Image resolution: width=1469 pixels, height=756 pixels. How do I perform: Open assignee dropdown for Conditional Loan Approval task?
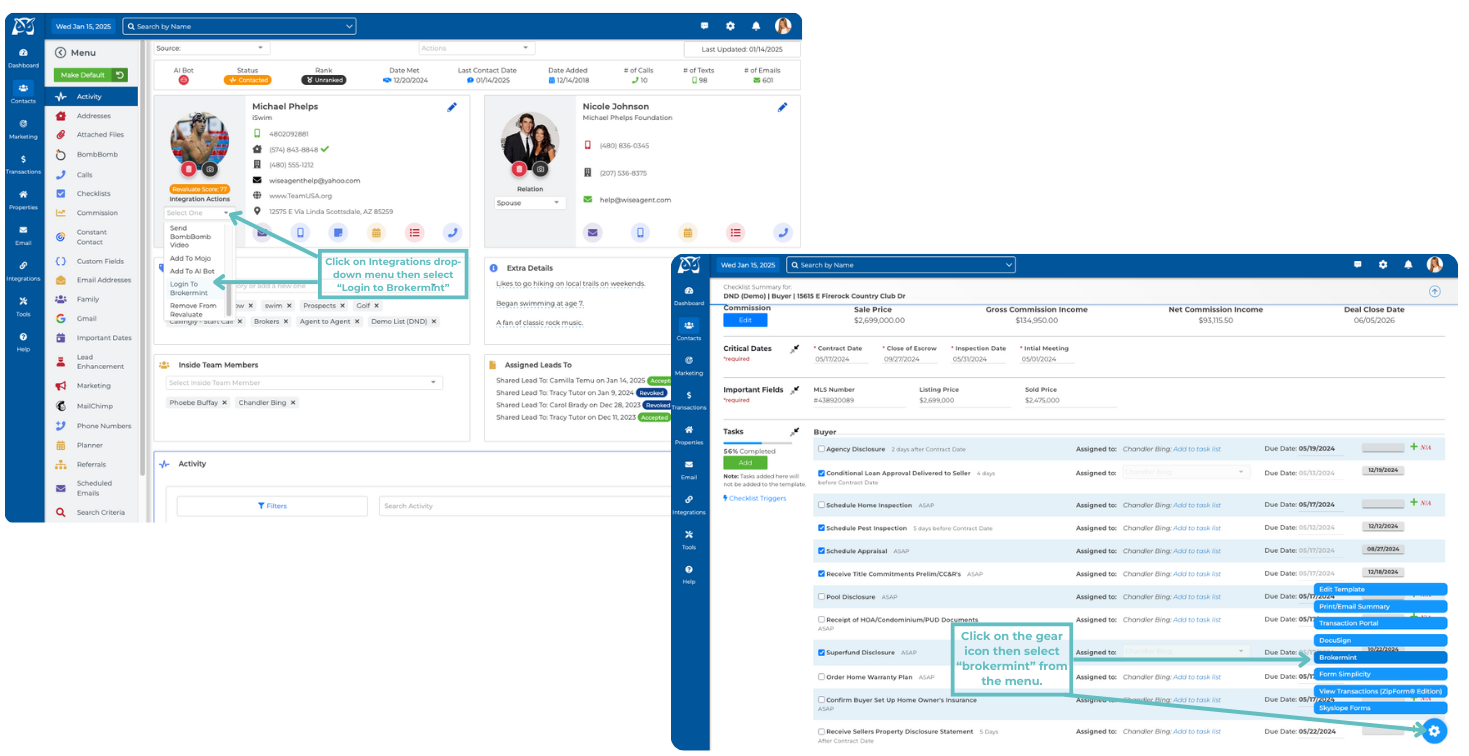point(1185,472)
